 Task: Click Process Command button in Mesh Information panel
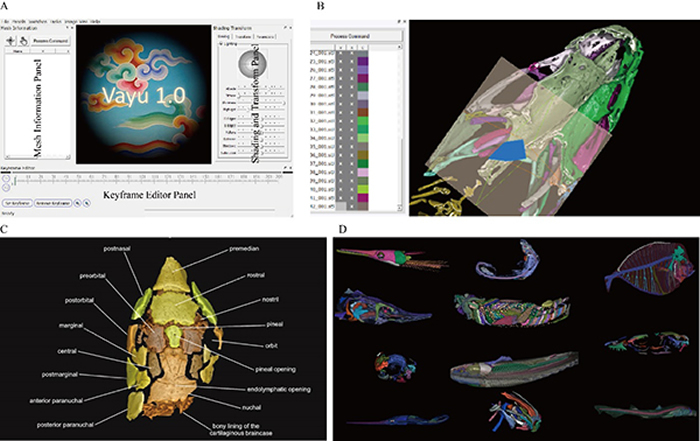pyautogui.click(x=50, y=42)
